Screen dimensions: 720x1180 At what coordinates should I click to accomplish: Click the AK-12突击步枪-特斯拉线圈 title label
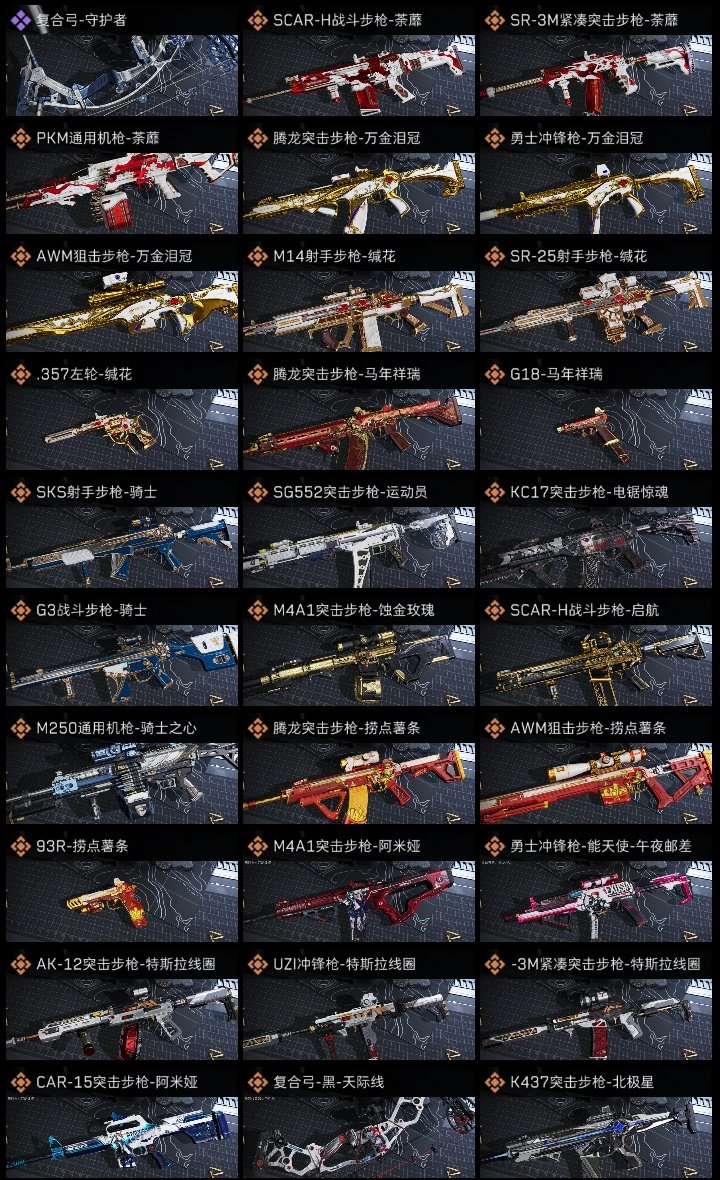point(126,964)
